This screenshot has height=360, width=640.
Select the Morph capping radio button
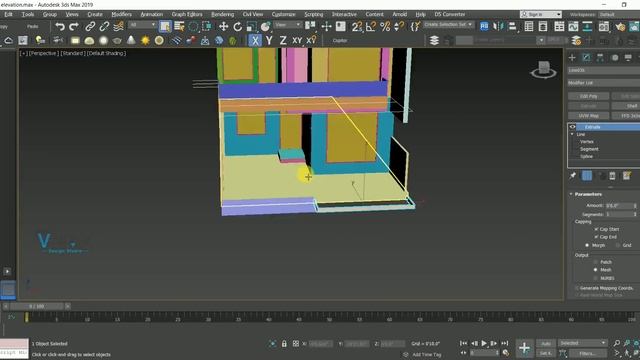coord(587,245)
